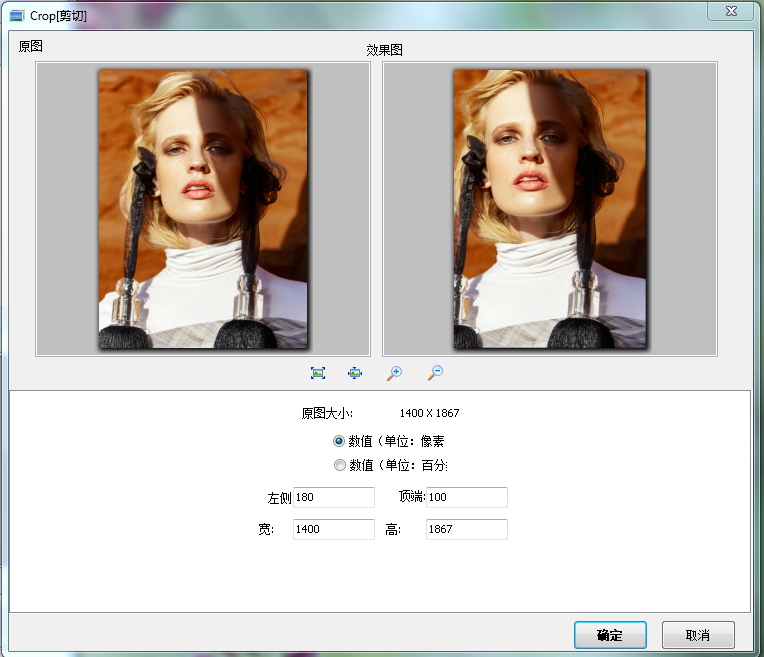Select the 数值 (单位: 像素) radio option
The image size is (764, 657).
point(340,441)
